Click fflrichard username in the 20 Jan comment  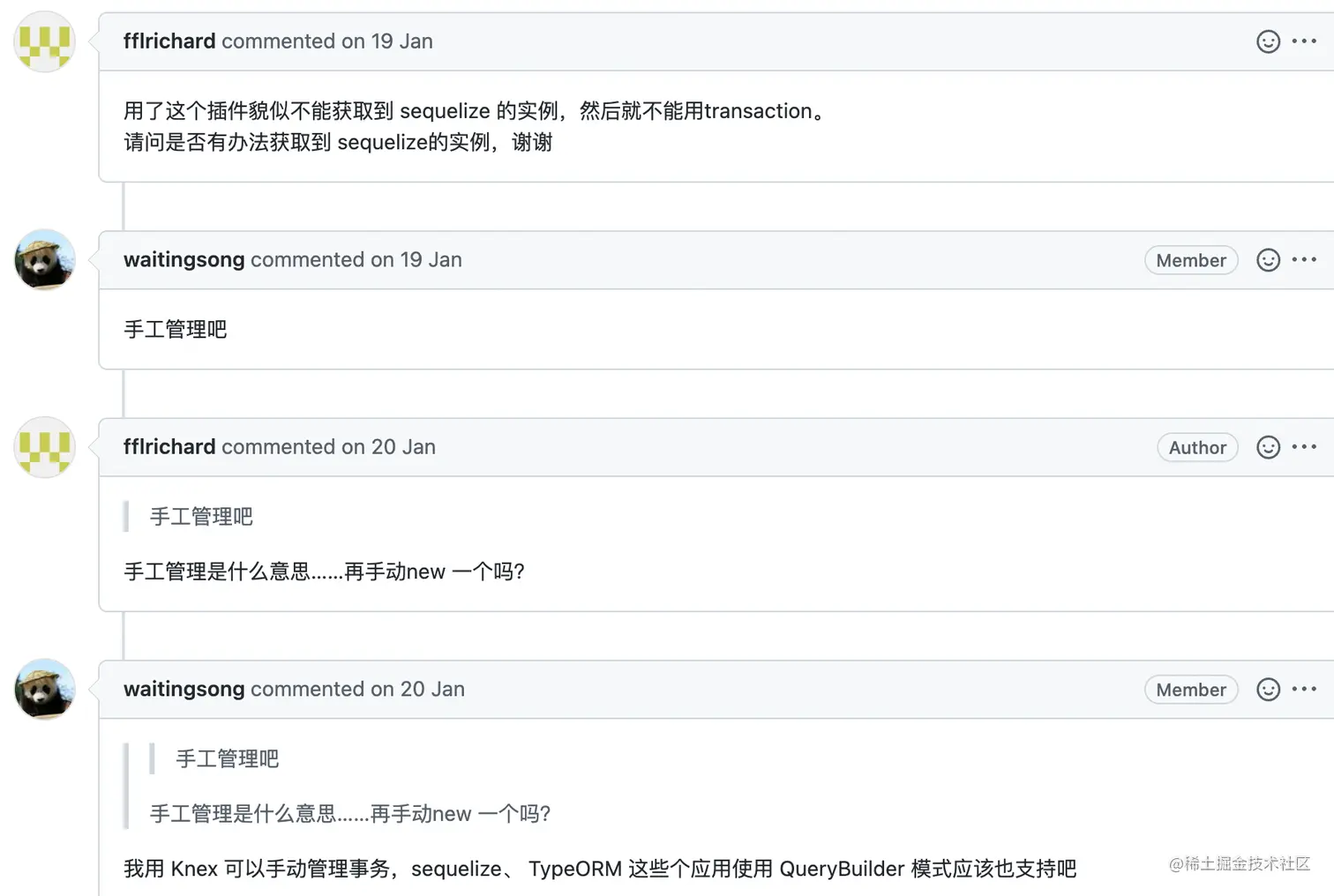[x=169, y=447]
